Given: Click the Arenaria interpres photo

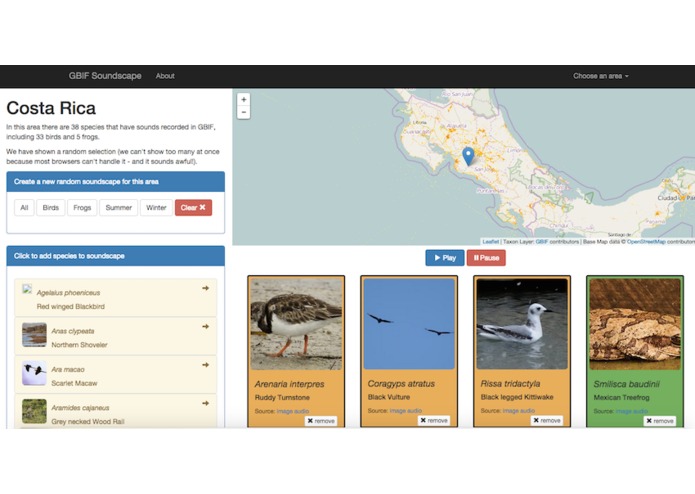Looking at the screenshot, I should (x=296, y=324).
